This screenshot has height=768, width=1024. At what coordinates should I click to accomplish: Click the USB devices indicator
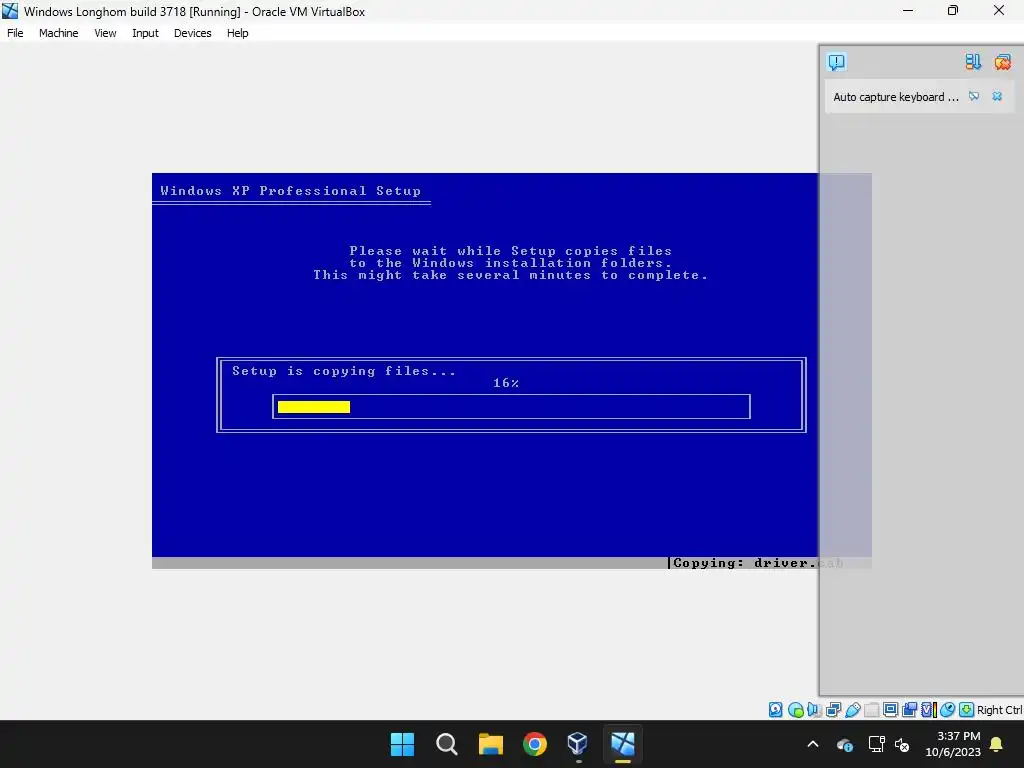(852, 710)
